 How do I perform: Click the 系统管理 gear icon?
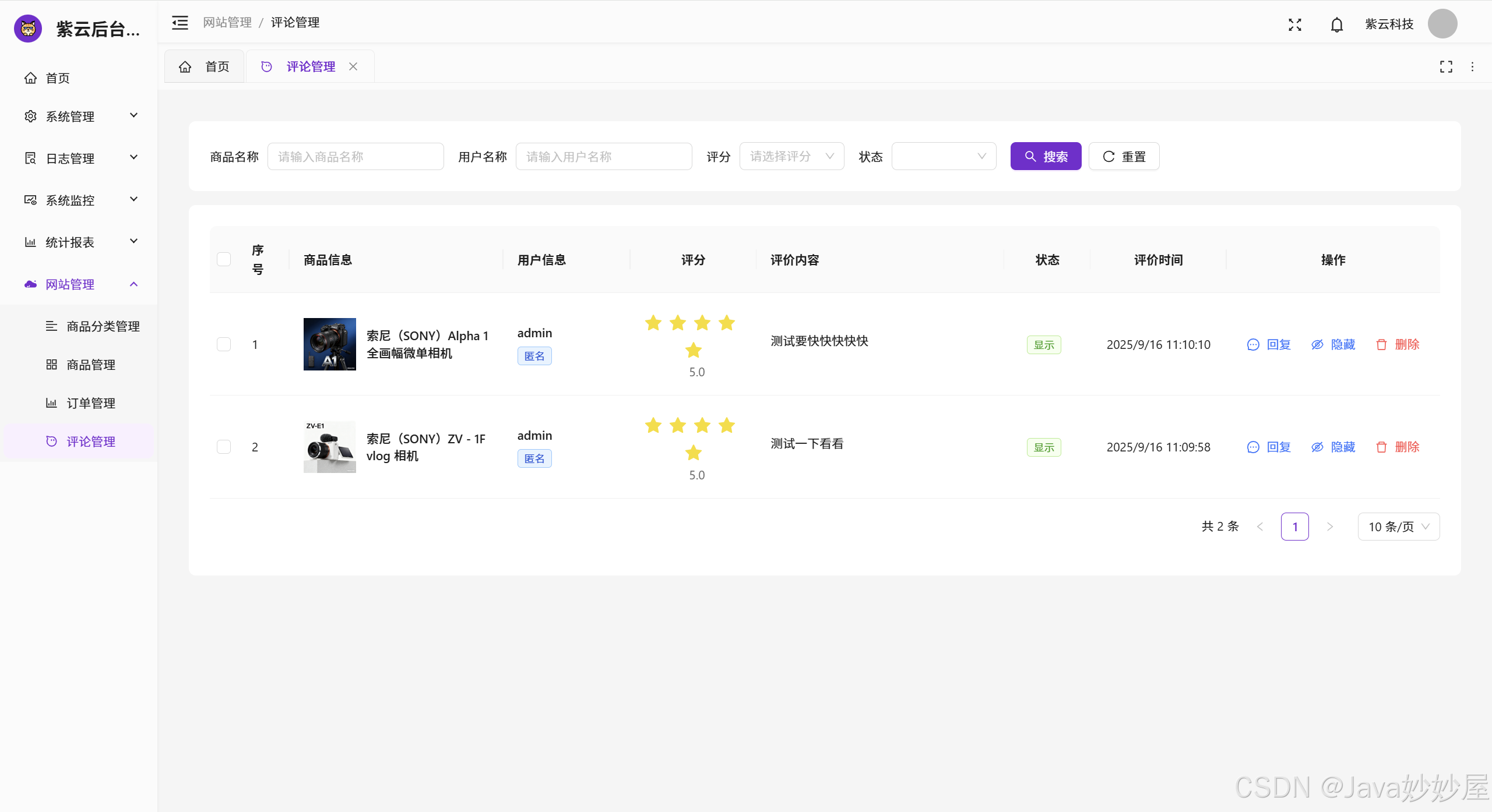30,116
